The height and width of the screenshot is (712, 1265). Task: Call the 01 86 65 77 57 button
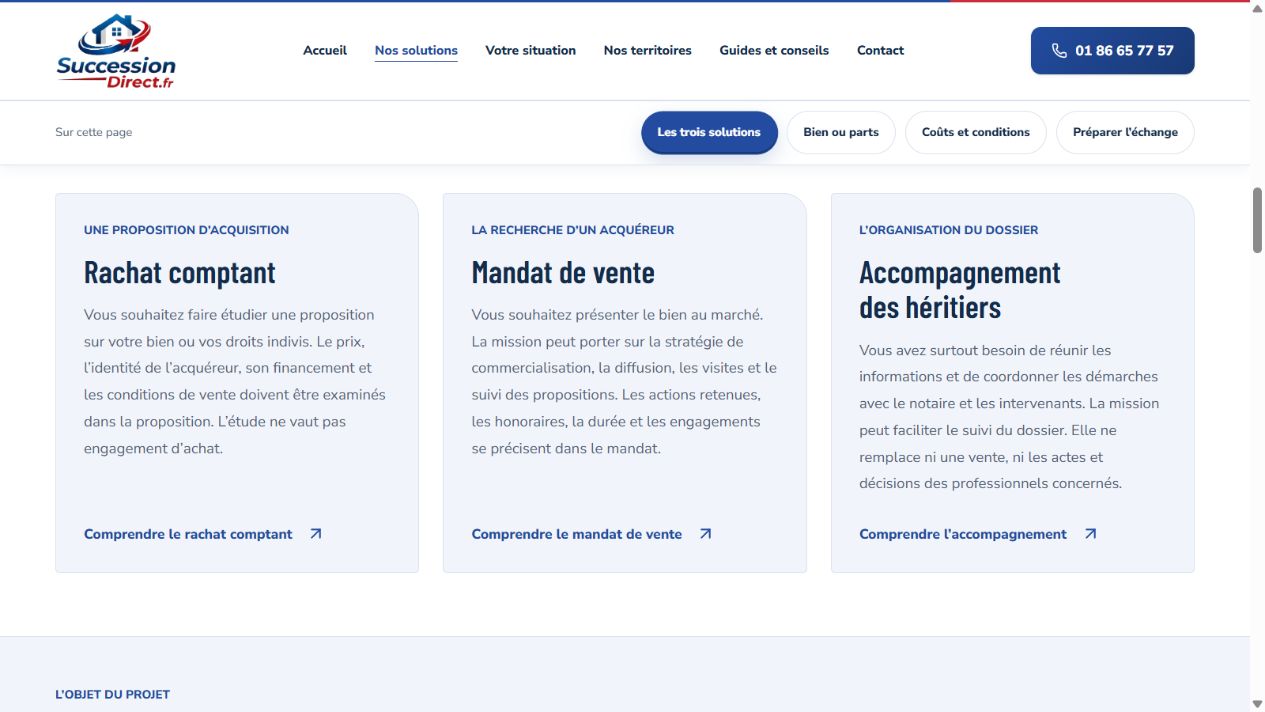[1113, 50]
